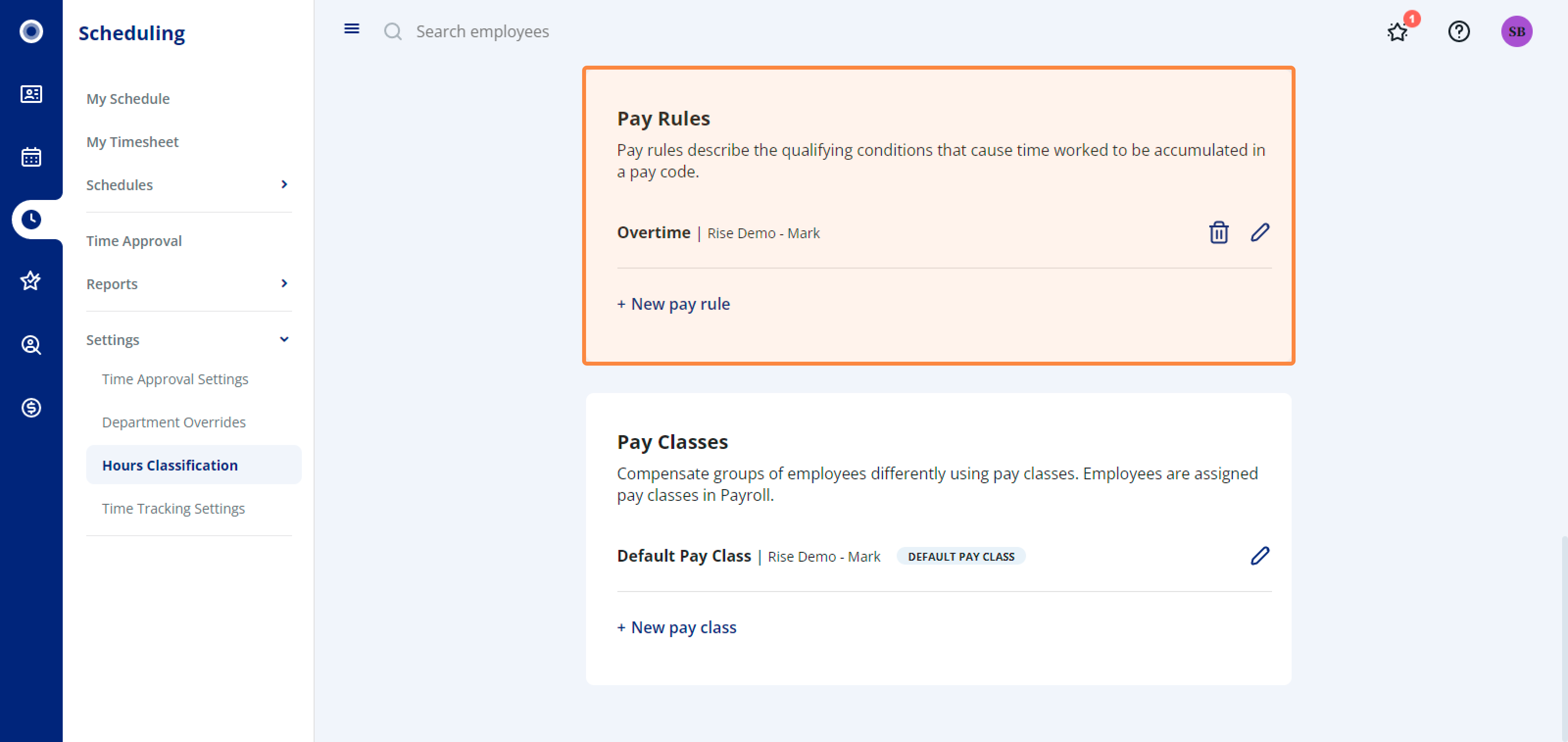Expand the Reports submenu chevron
This screenshot has width=1568, height=742.
[284, 284]
